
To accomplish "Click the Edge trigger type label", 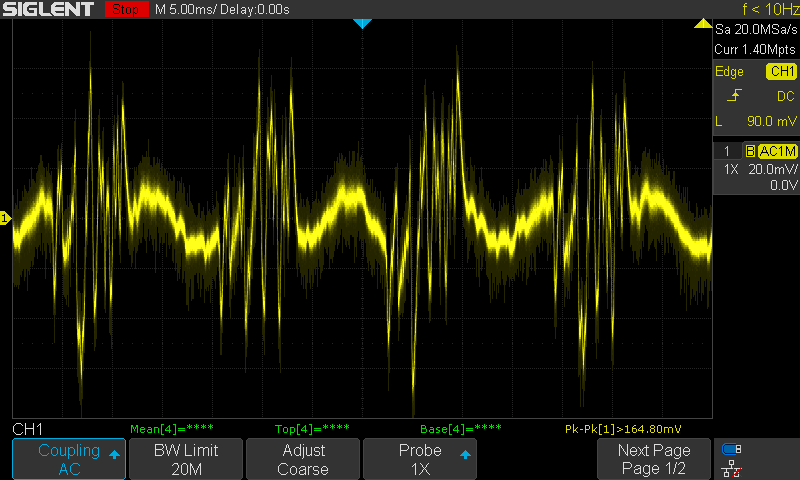I will (x=729, y=71).
